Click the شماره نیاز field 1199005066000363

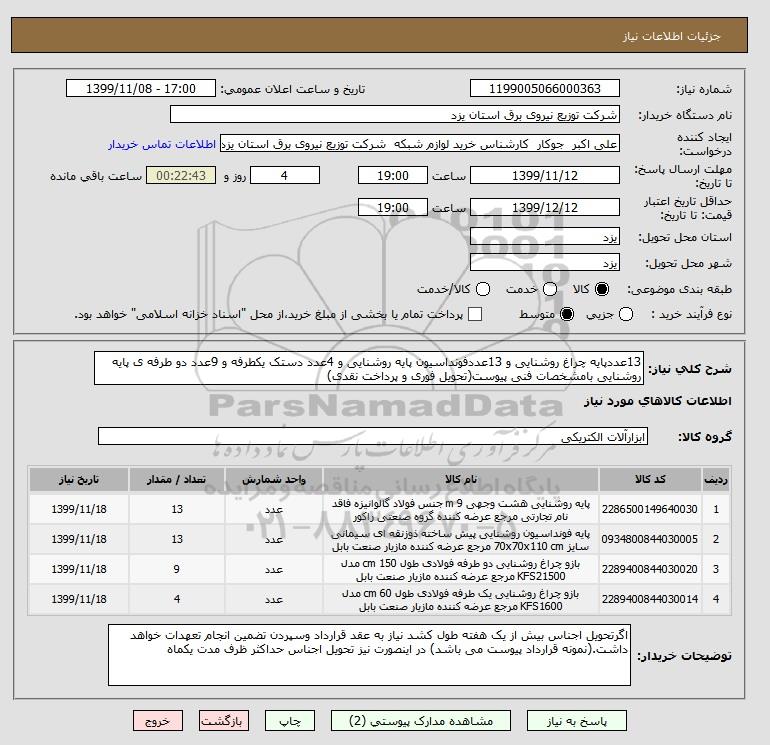tap(545, 88)
